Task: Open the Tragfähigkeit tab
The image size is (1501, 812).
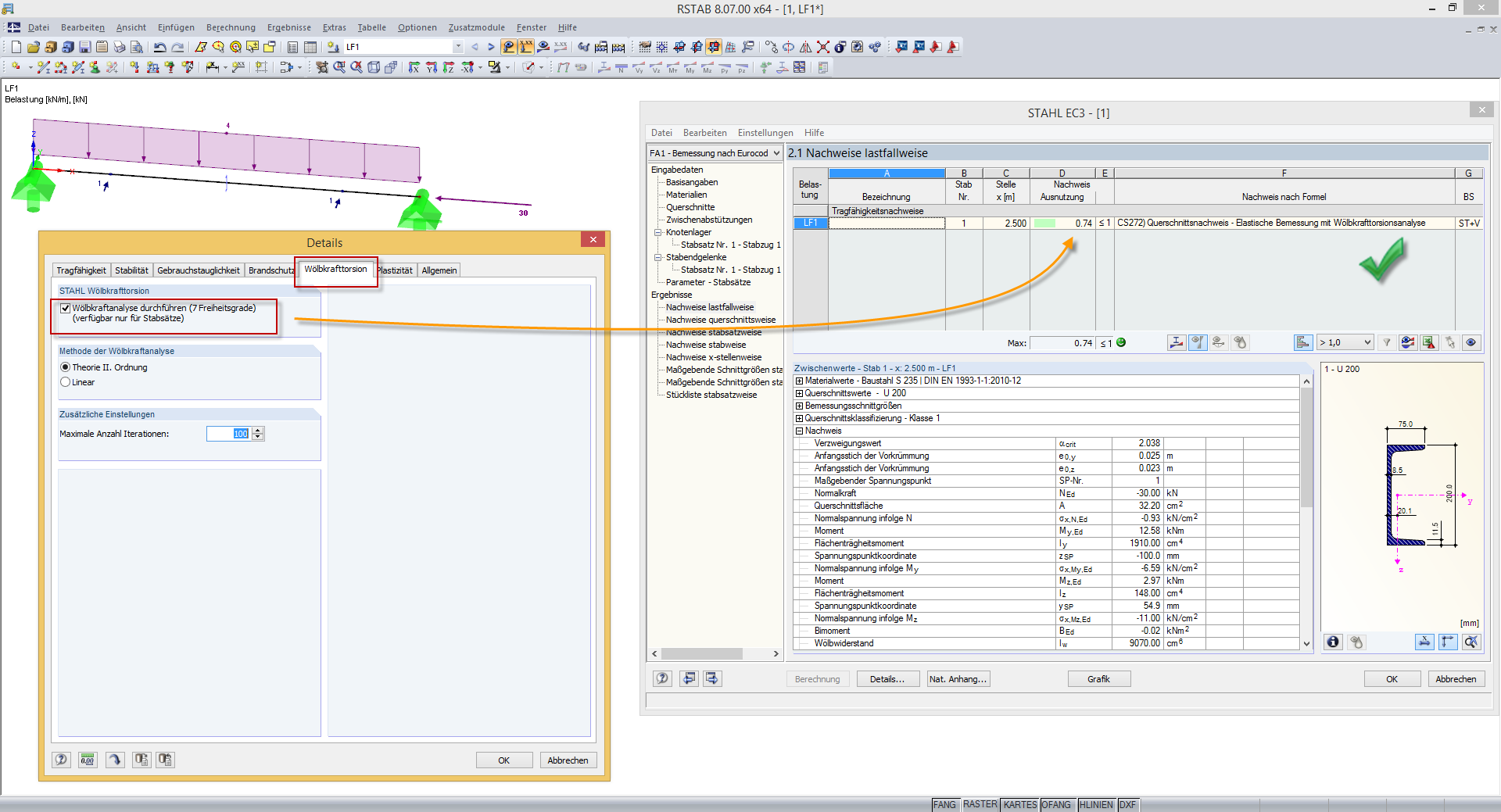Action: 81,270
